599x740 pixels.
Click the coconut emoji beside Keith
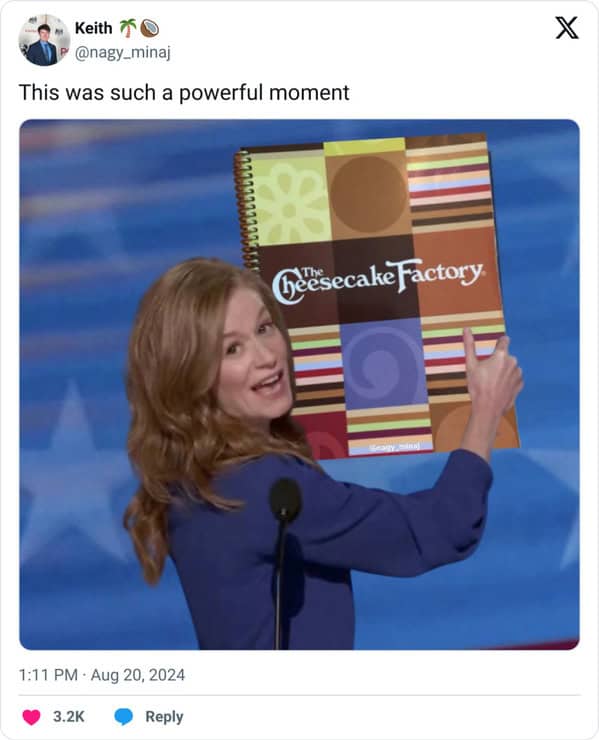pos(150,28)
